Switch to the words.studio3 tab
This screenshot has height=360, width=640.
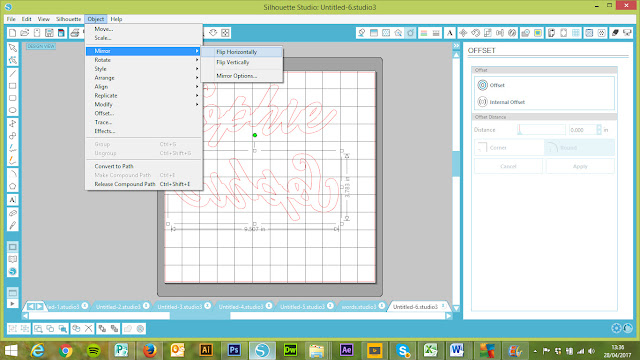(x=359, y=307)
